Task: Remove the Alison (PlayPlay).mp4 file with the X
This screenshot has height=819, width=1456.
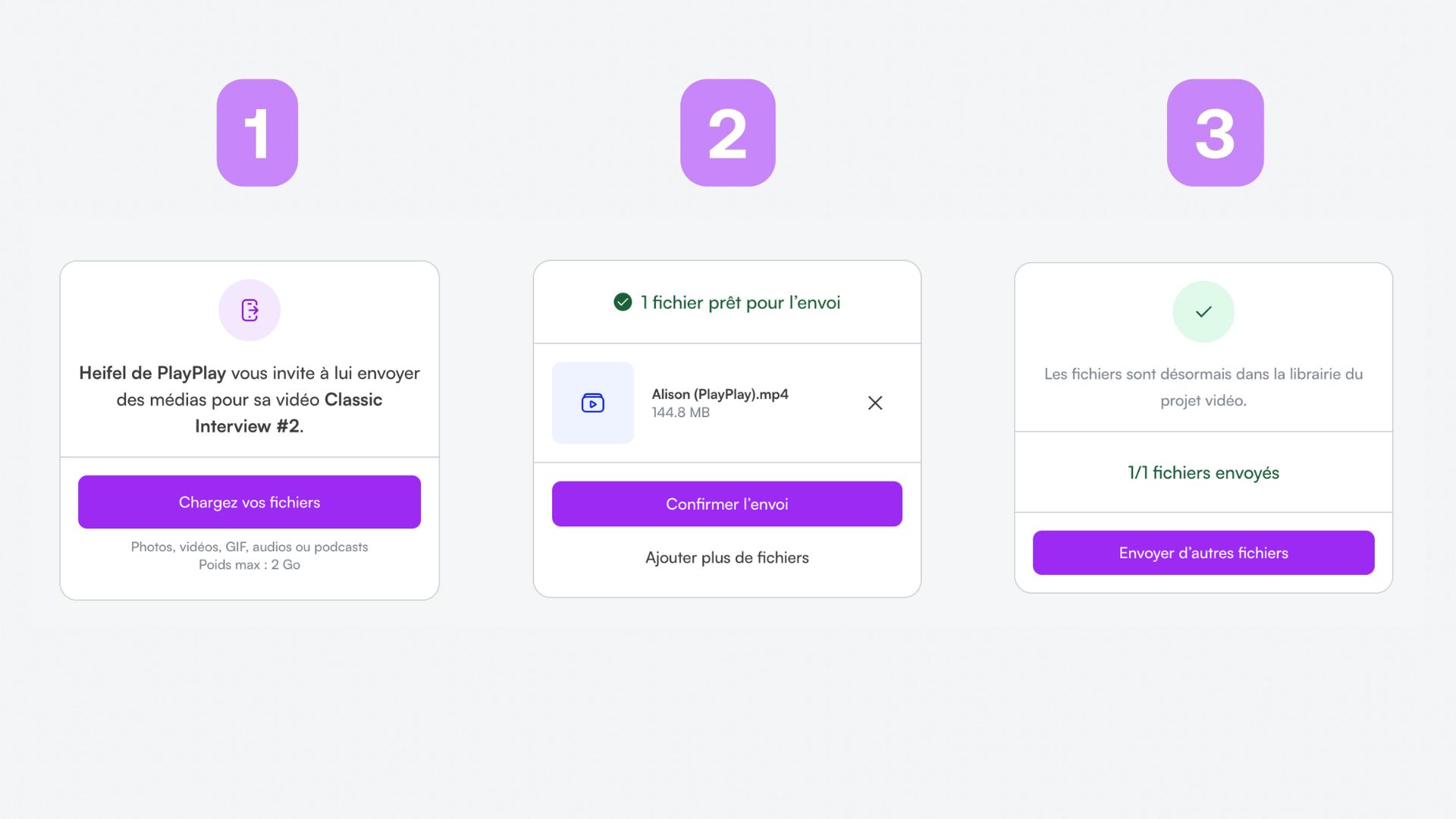Action: (875, 403)
